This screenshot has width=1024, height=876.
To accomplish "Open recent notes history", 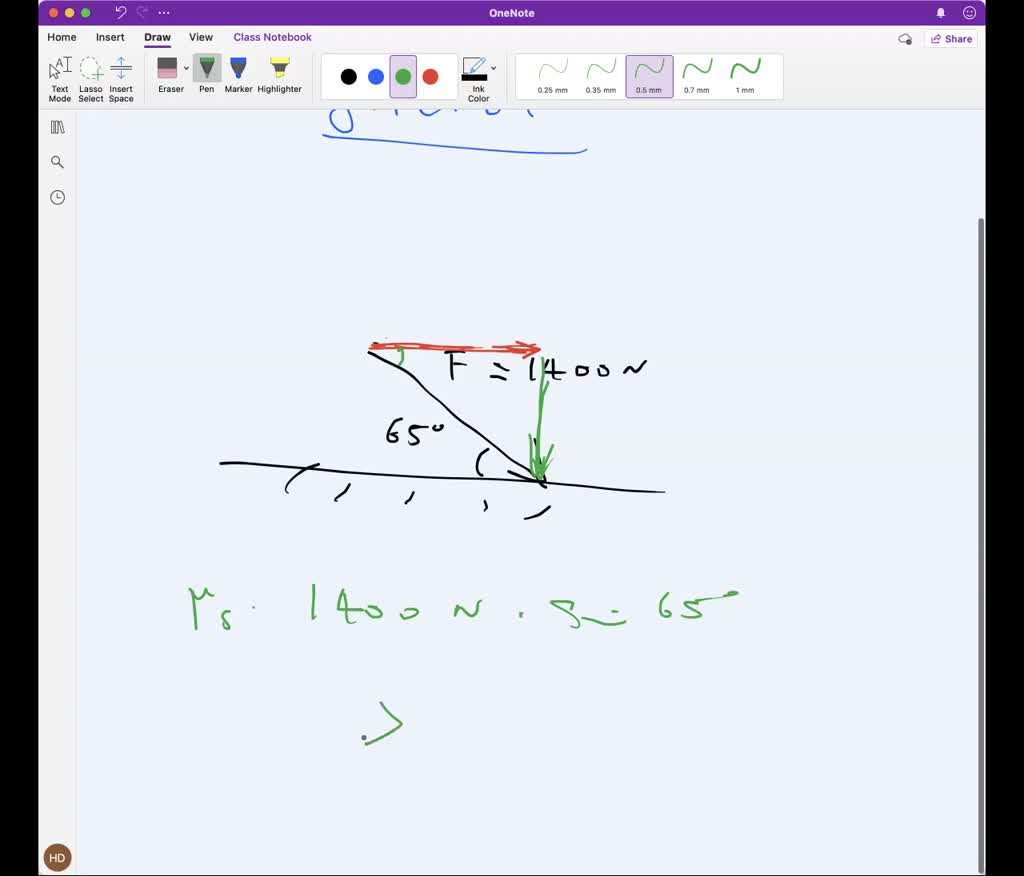I will [x=57, y=197].
